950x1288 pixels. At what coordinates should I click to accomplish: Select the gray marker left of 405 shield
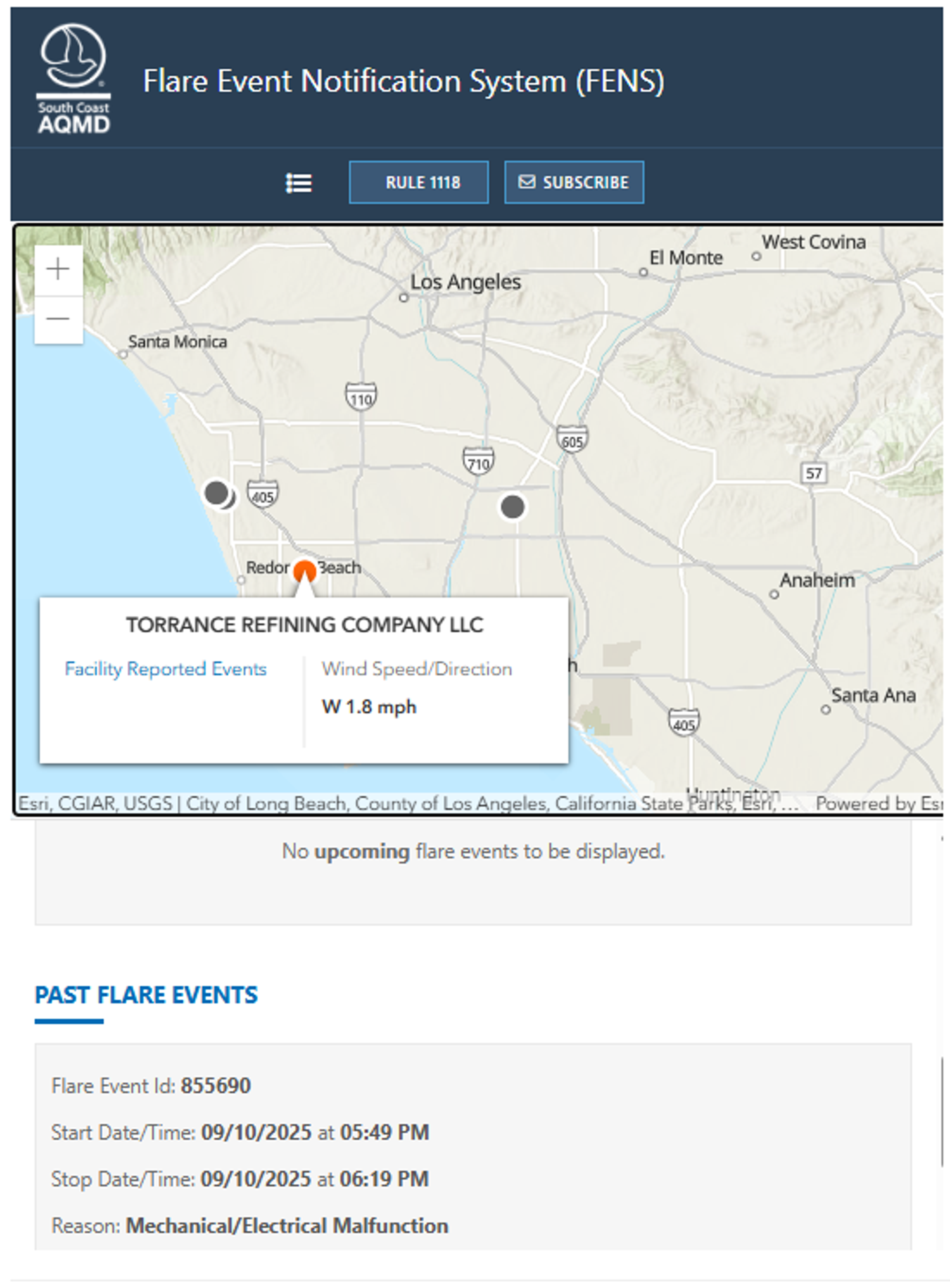217,493
